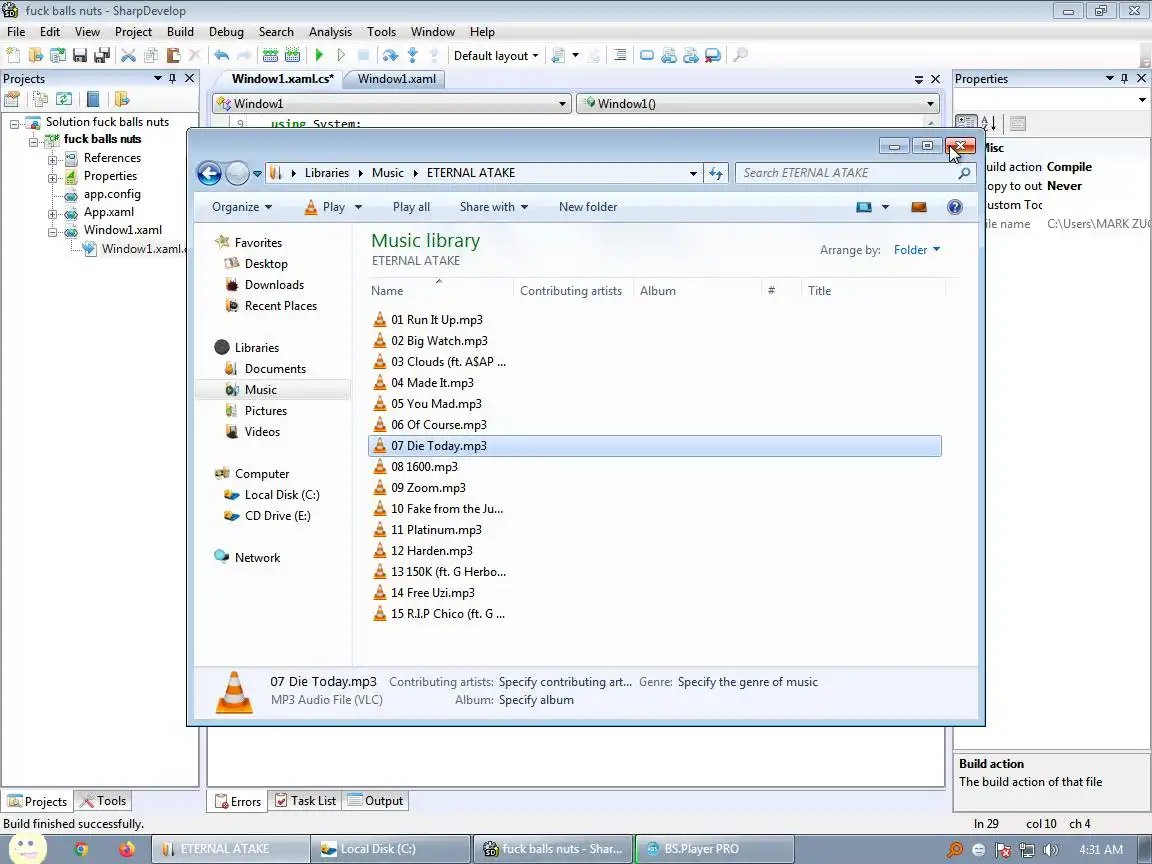Select the 01 Run It Up.mp3 file
Viewport: 1152px width, 864px height.
point(436,320)
